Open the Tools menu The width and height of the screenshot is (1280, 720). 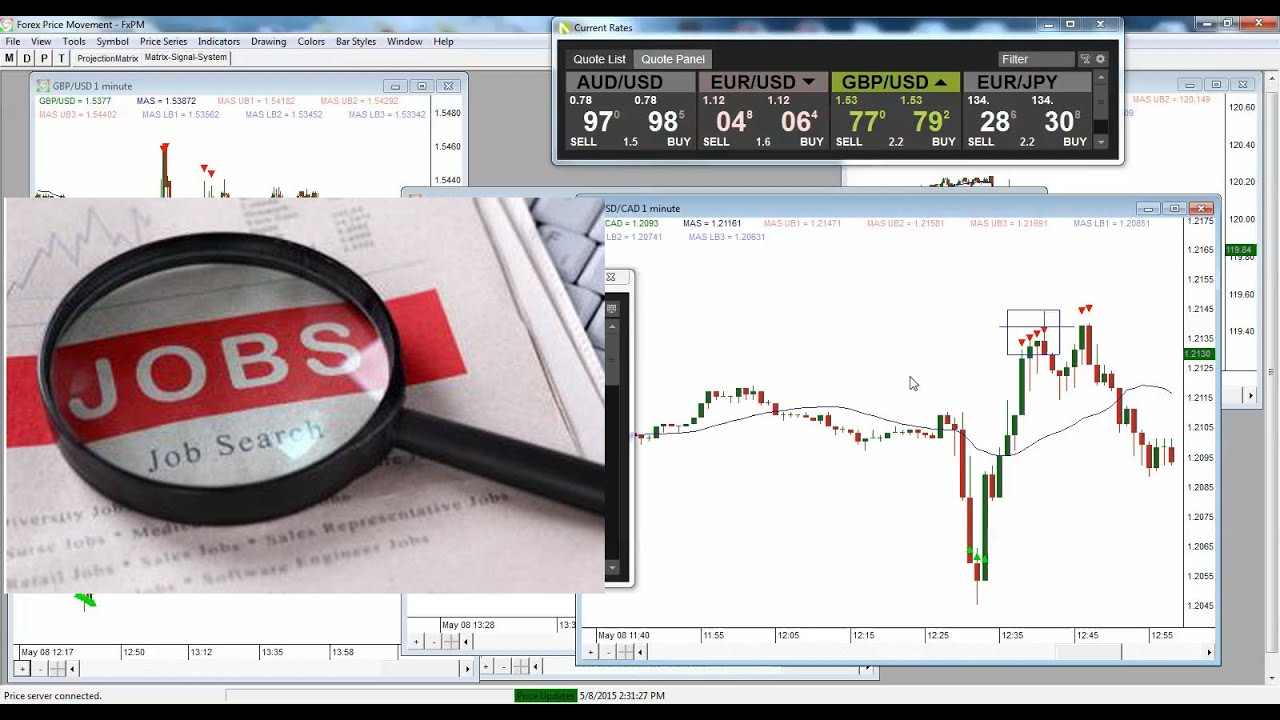pyautogui.click(x=74, y=41)
